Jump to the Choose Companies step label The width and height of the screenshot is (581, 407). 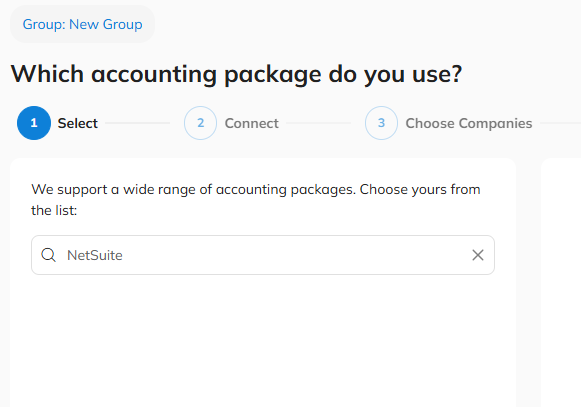click(x=469, y=123)
